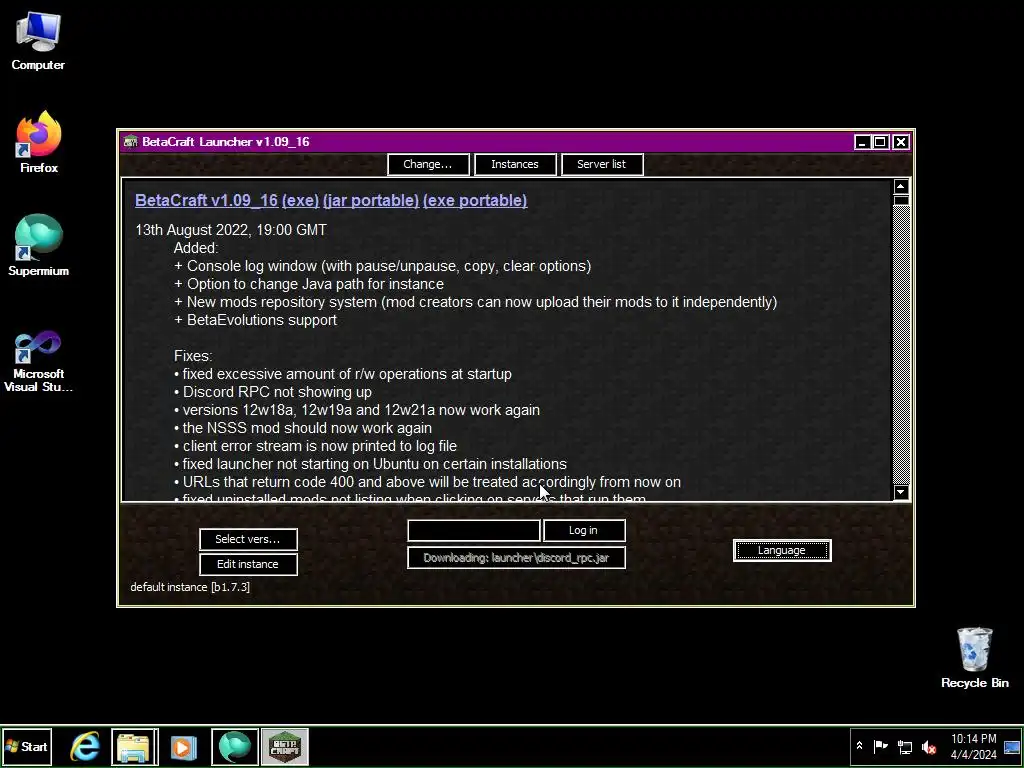The width and height of the screenshot is (1024, 768).
Task: Open the Language button
Action: coord(782,551)
